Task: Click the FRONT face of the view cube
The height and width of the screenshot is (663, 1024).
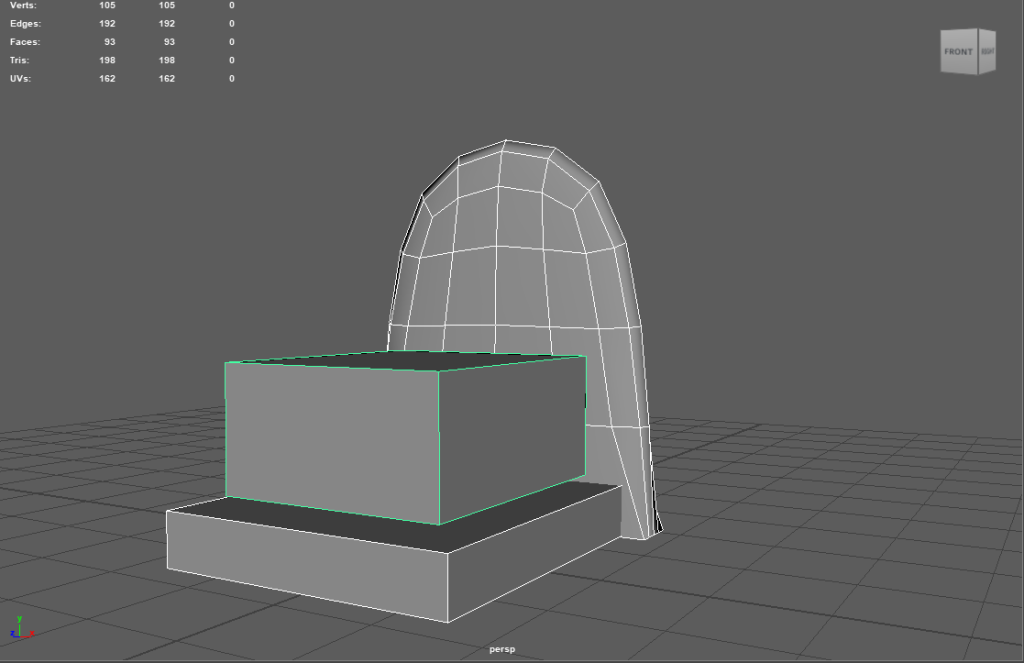Action: (958, 51)
